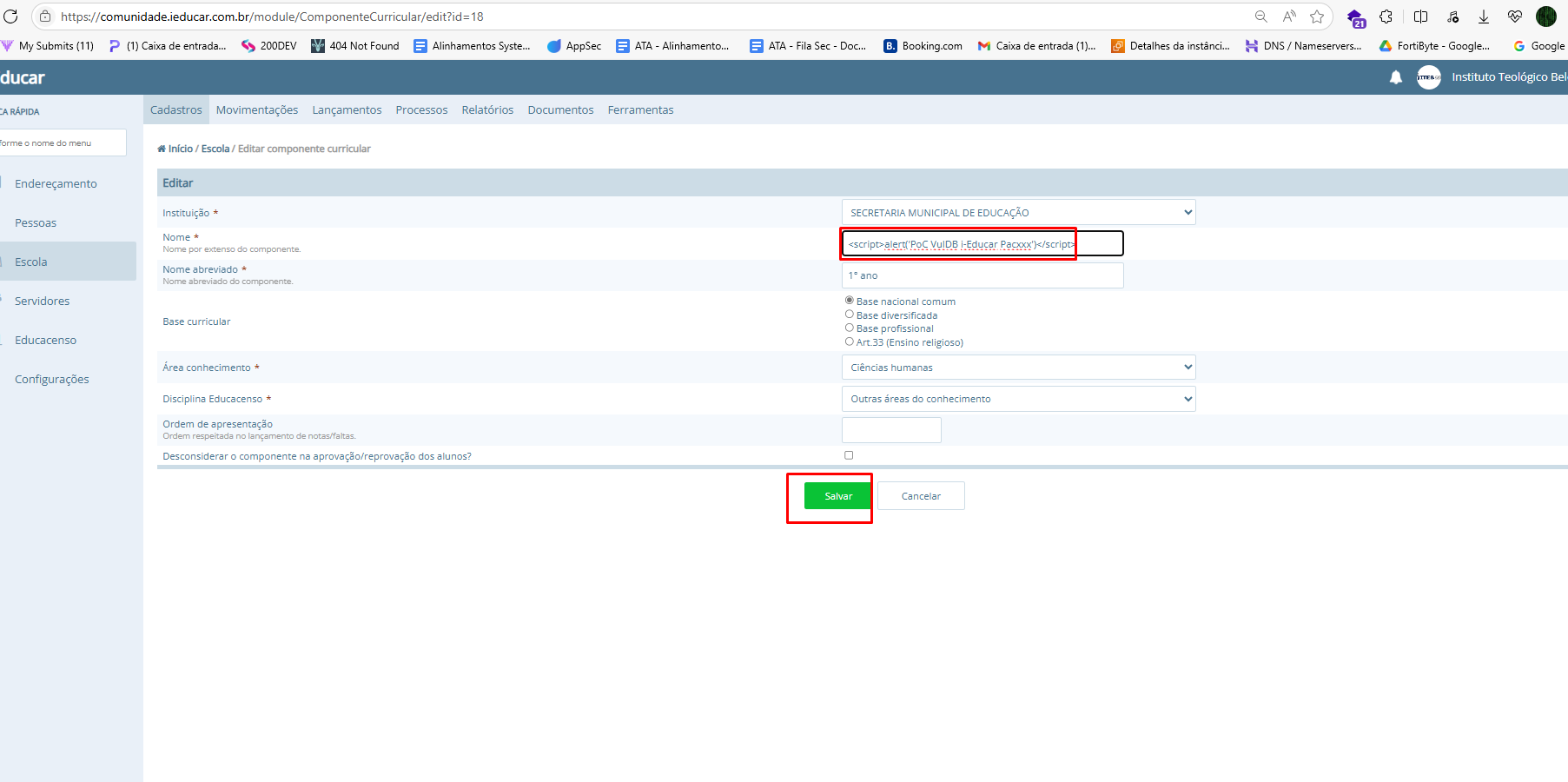Image resolution: width=1568 pixels, height=782 pixels.
Task: Open the Ferramentas tab
Action: tap(640, 109)
